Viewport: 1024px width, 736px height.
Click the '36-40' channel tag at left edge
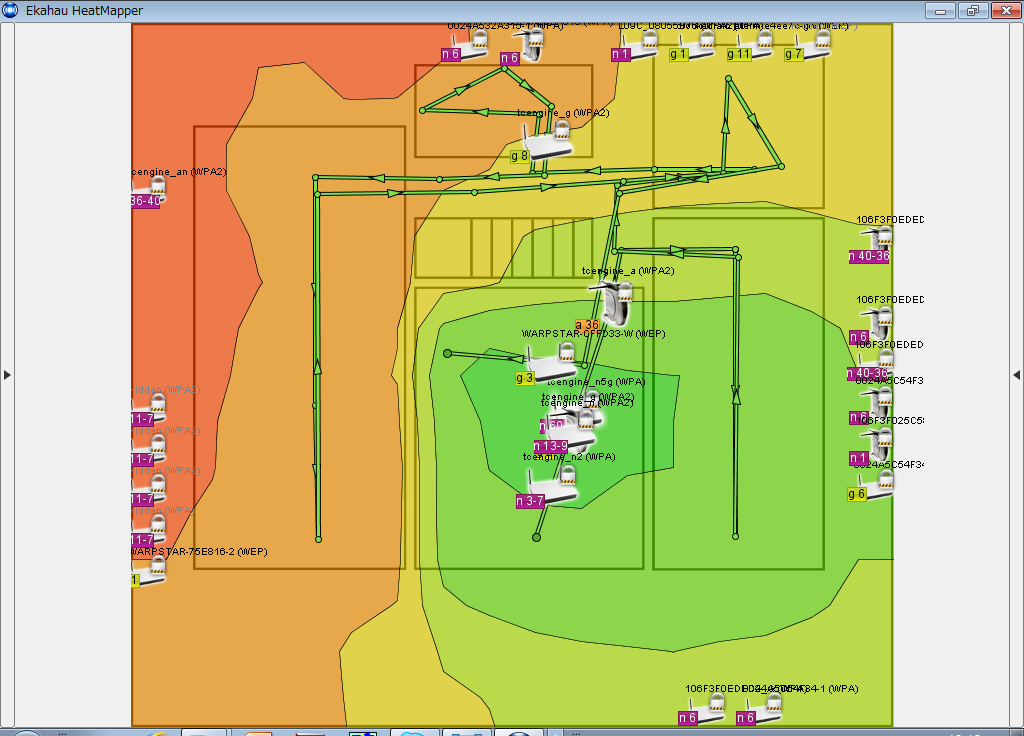click(146, 201)
